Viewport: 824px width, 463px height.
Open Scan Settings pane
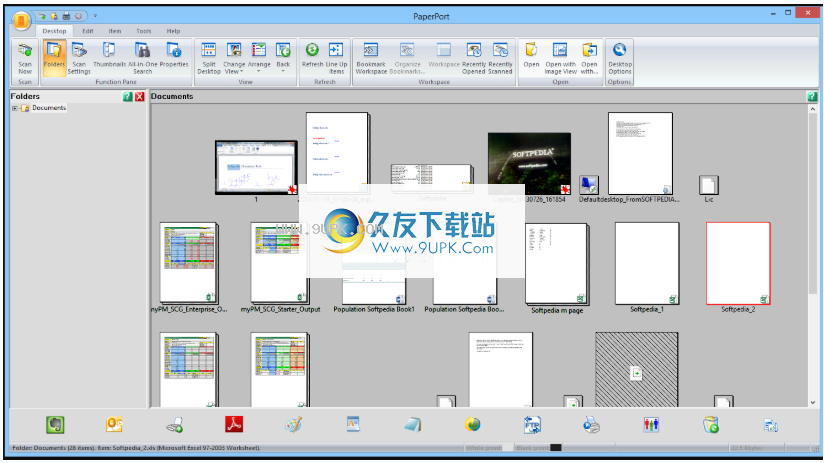[79, 58]
